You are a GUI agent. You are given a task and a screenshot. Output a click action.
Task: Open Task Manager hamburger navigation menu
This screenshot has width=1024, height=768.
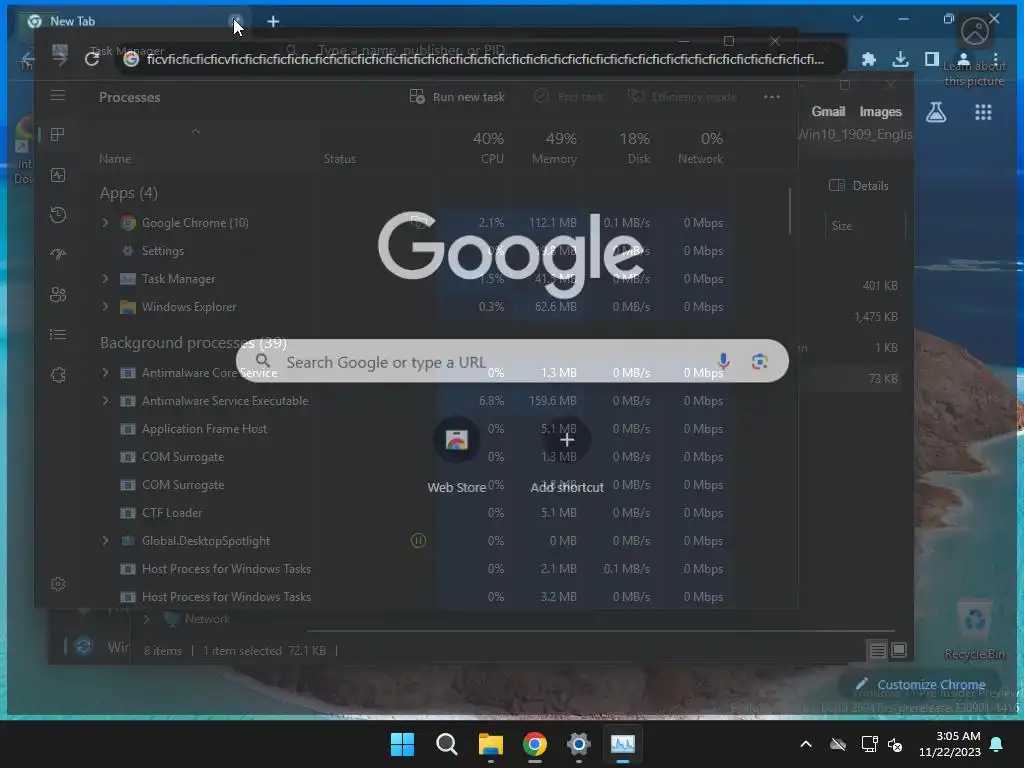pyautogui.click(x=57, y=96)
